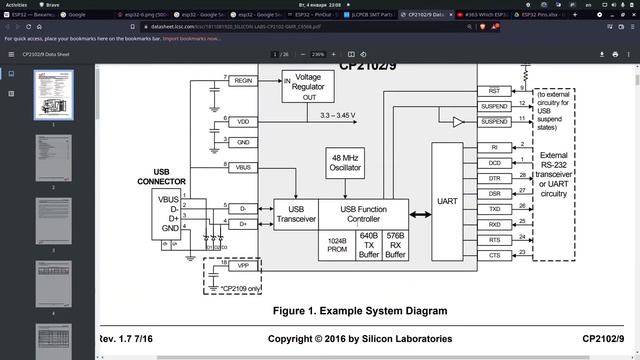This screenshot has height=360, width=640.
Task: Open the clock showing 23:08
Action: (320, 5)
